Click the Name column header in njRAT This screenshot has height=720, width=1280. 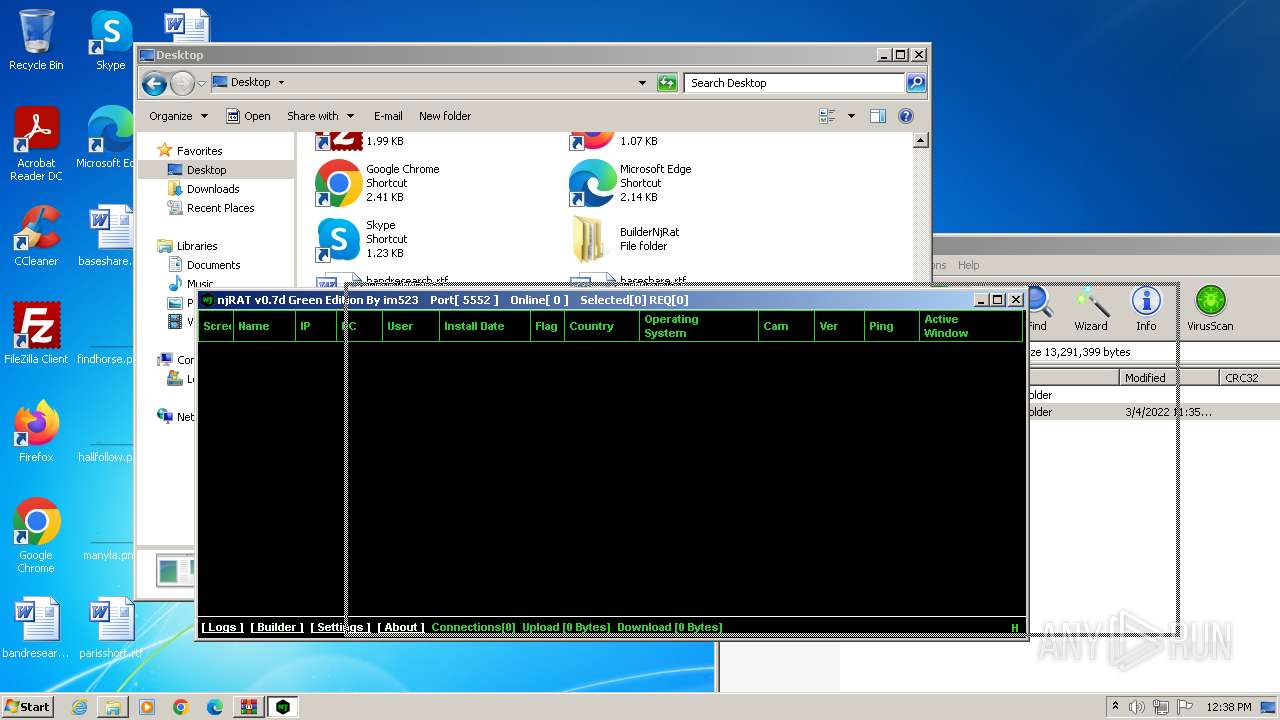click(x=264, y=326)
